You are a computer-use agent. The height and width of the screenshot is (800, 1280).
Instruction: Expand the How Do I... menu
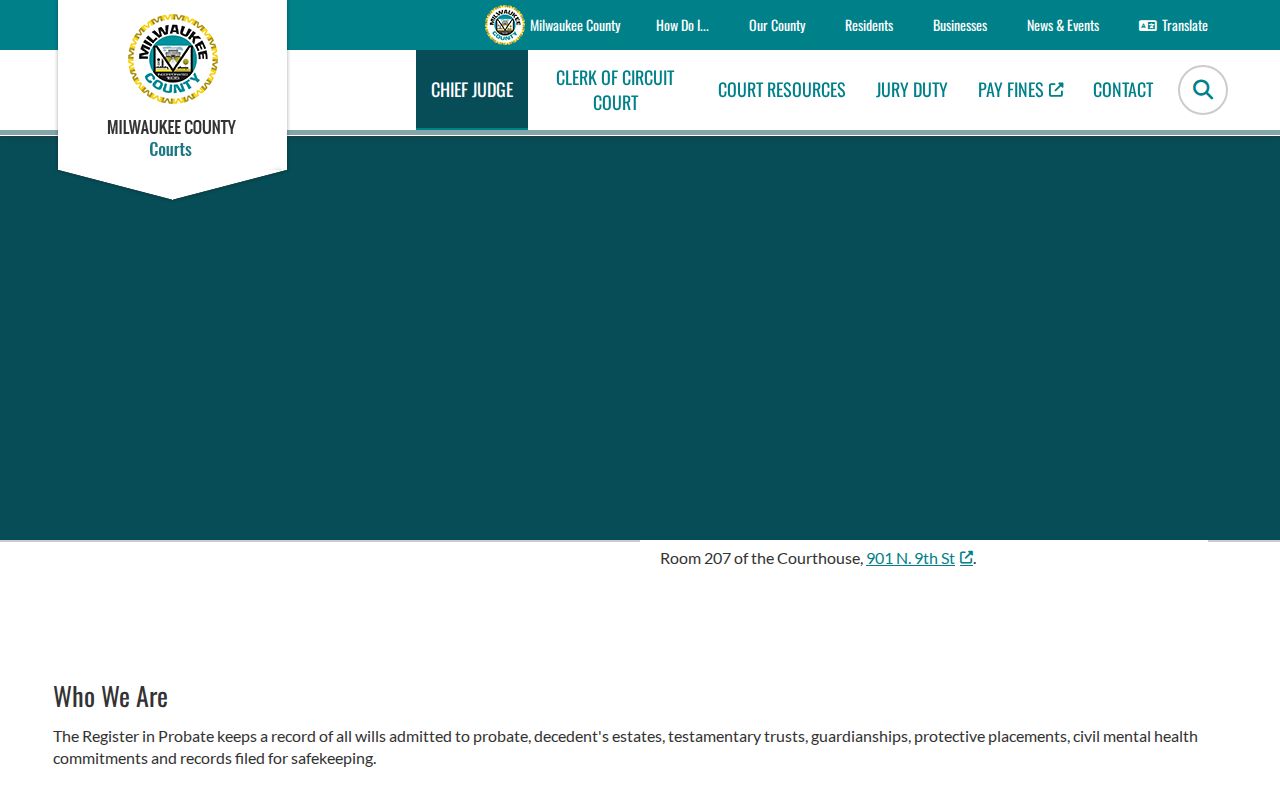tap(682, 26)
